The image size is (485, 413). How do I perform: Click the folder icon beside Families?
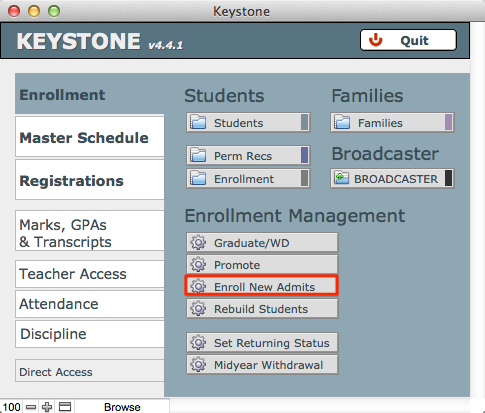coord(342,122)
